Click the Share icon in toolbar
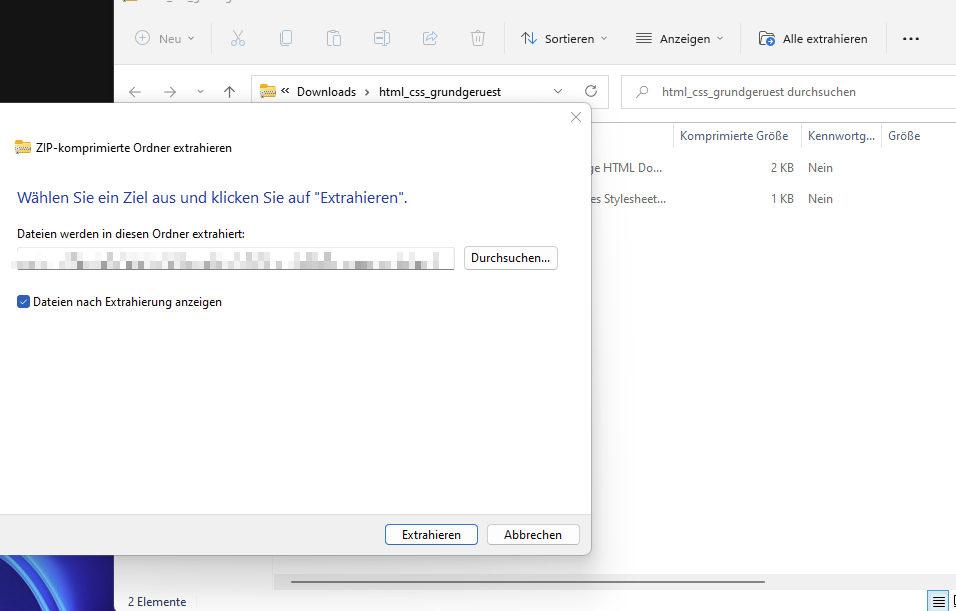Viewport: 956px width, 611px height. coord(430,38)
